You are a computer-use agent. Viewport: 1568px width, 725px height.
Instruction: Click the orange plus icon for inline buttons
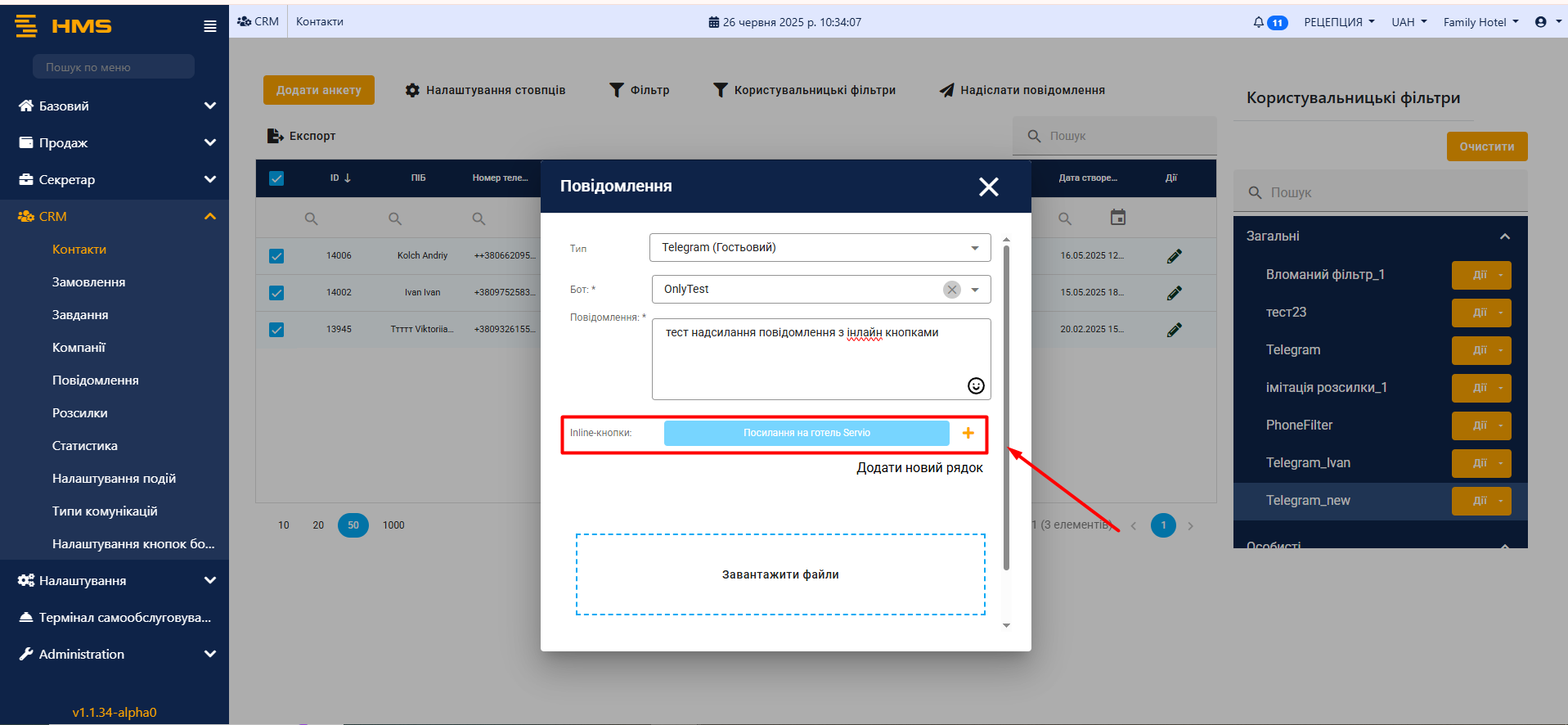coord(968,433)
